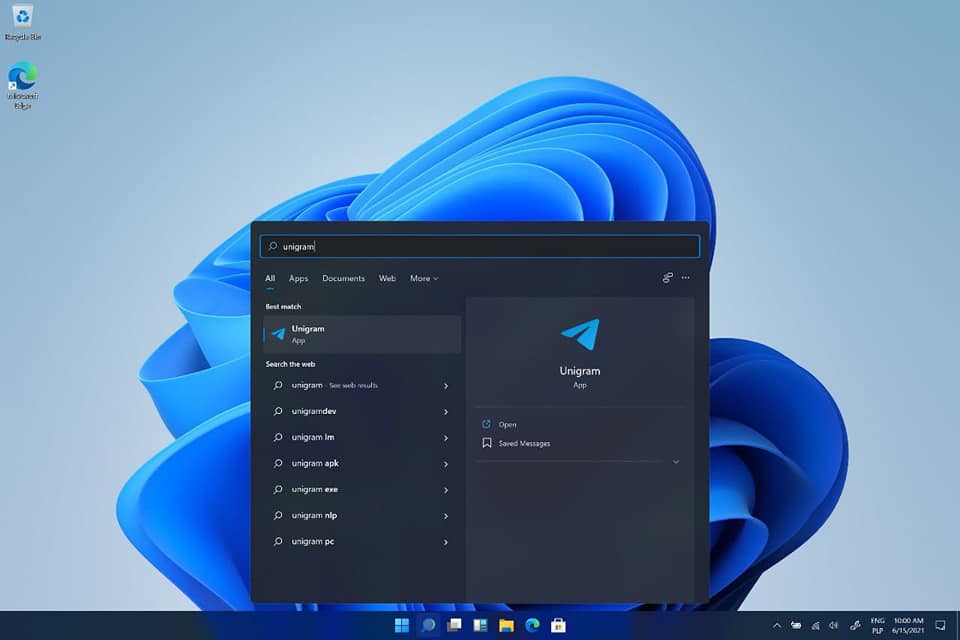Click Open in the Unigram preview pane
This screenshot has height=640, width=960.
(508, 424)
